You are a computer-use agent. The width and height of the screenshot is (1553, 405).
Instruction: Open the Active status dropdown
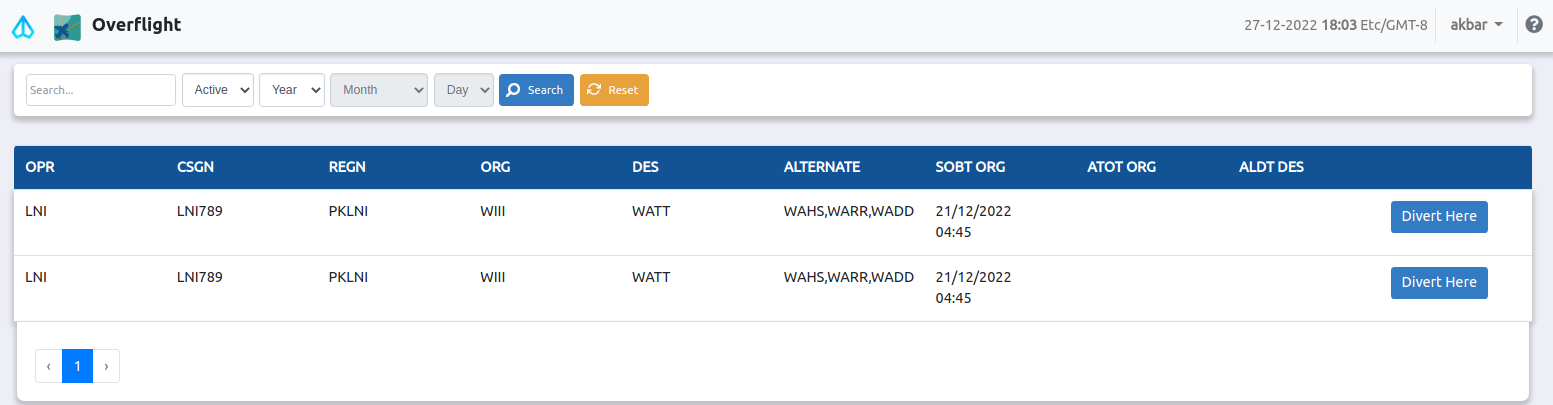218,90
